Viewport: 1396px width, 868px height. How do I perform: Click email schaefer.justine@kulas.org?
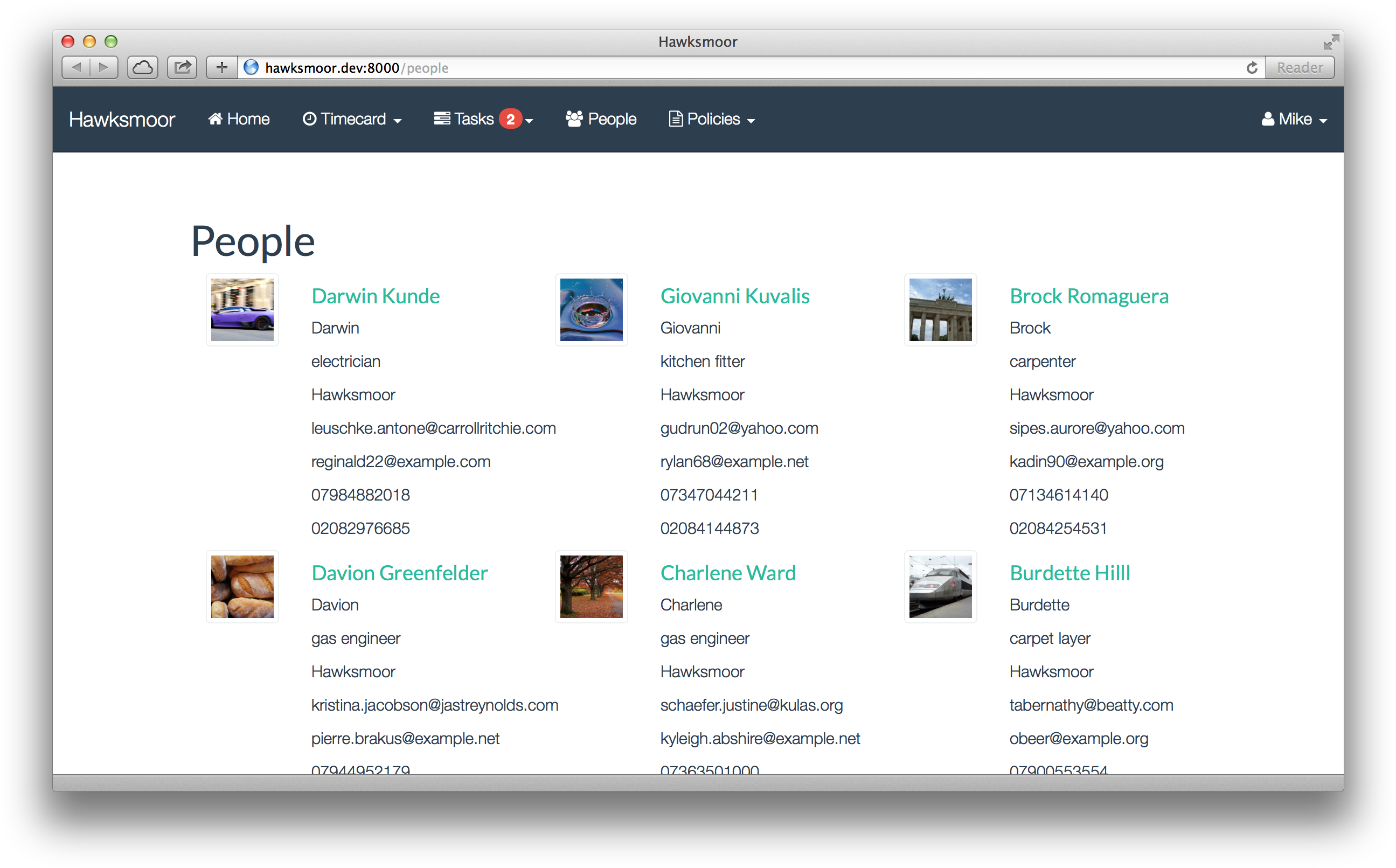[752, 705]
